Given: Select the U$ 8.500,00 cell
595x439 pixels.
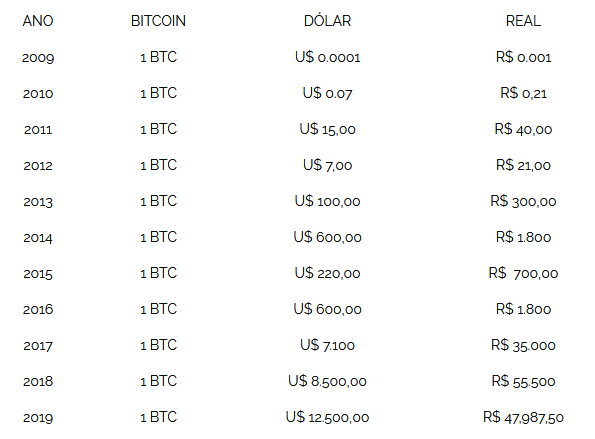Looking at the screenshot, I should point(327,381).
